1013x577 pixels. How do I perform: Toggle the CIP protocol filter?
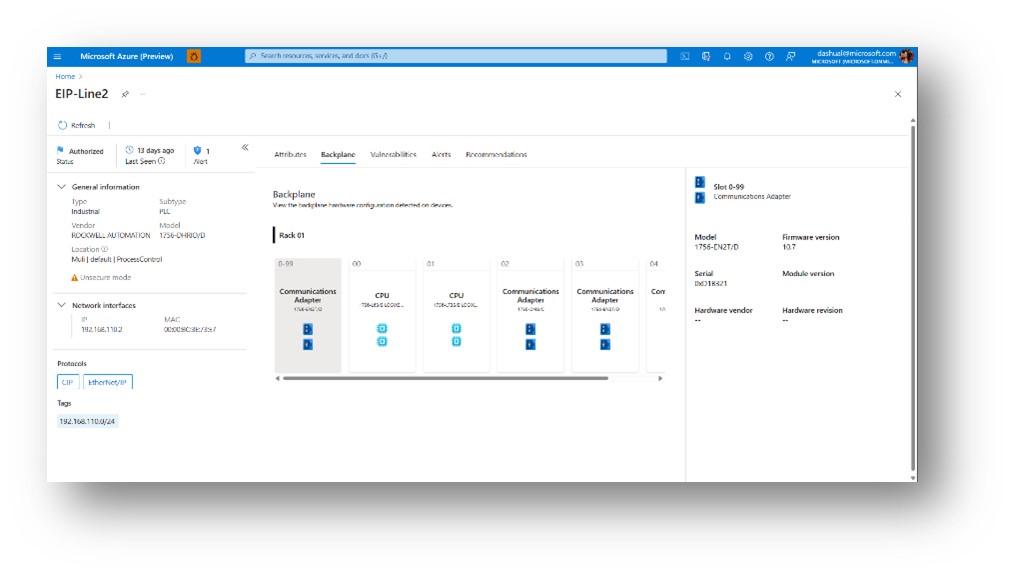[x=67, y=382]
